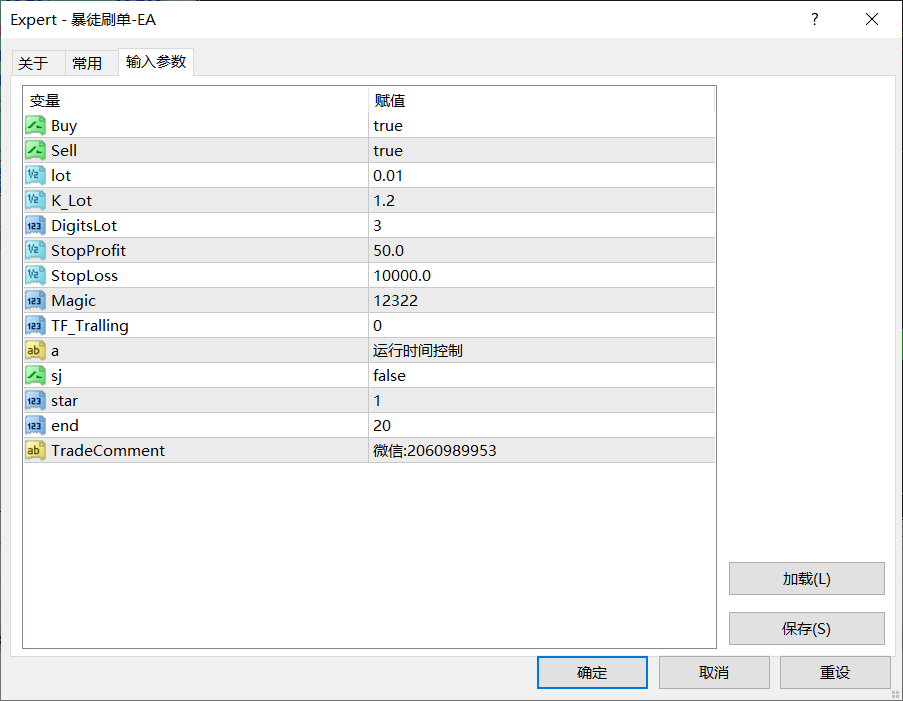Viewport: 903px width, 701px height.
Task: Click the 赋值 column header
Action: tap(541, 101)
